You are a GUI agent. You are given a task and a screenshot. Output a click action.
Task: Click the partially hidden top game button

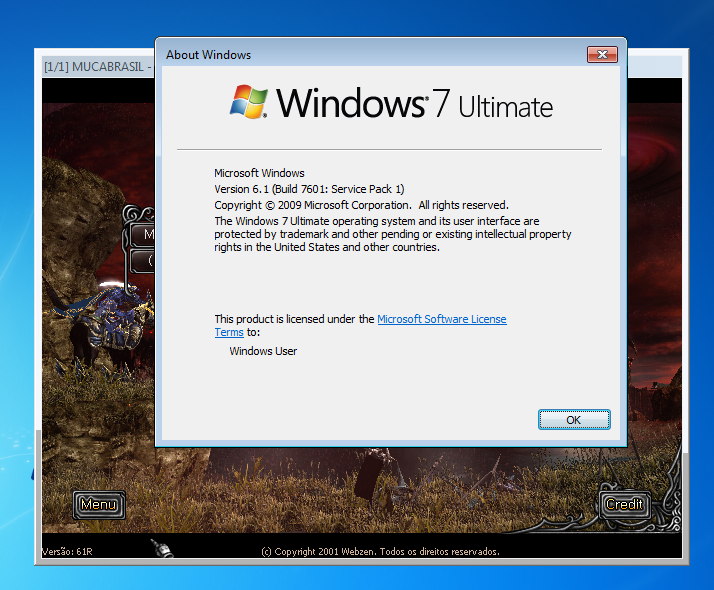pyautogui.click(x=144, y=235)
